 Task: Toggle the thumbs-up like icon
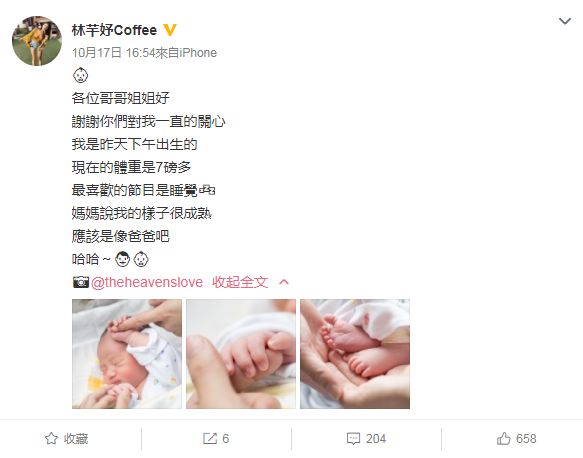point(504,439)
